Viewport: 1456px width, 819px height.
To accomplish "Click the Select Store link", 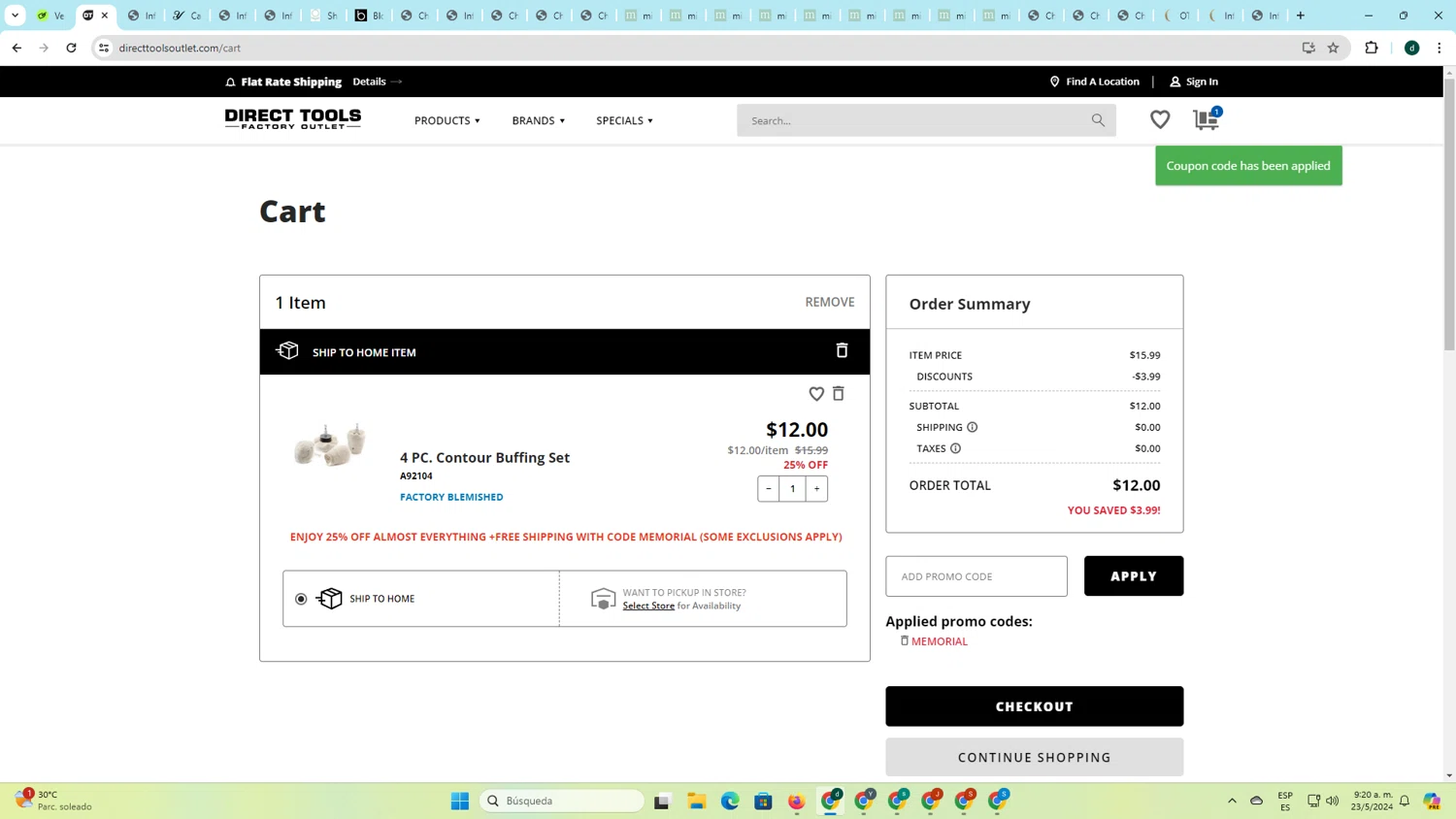I will click(x=648, y=606).
